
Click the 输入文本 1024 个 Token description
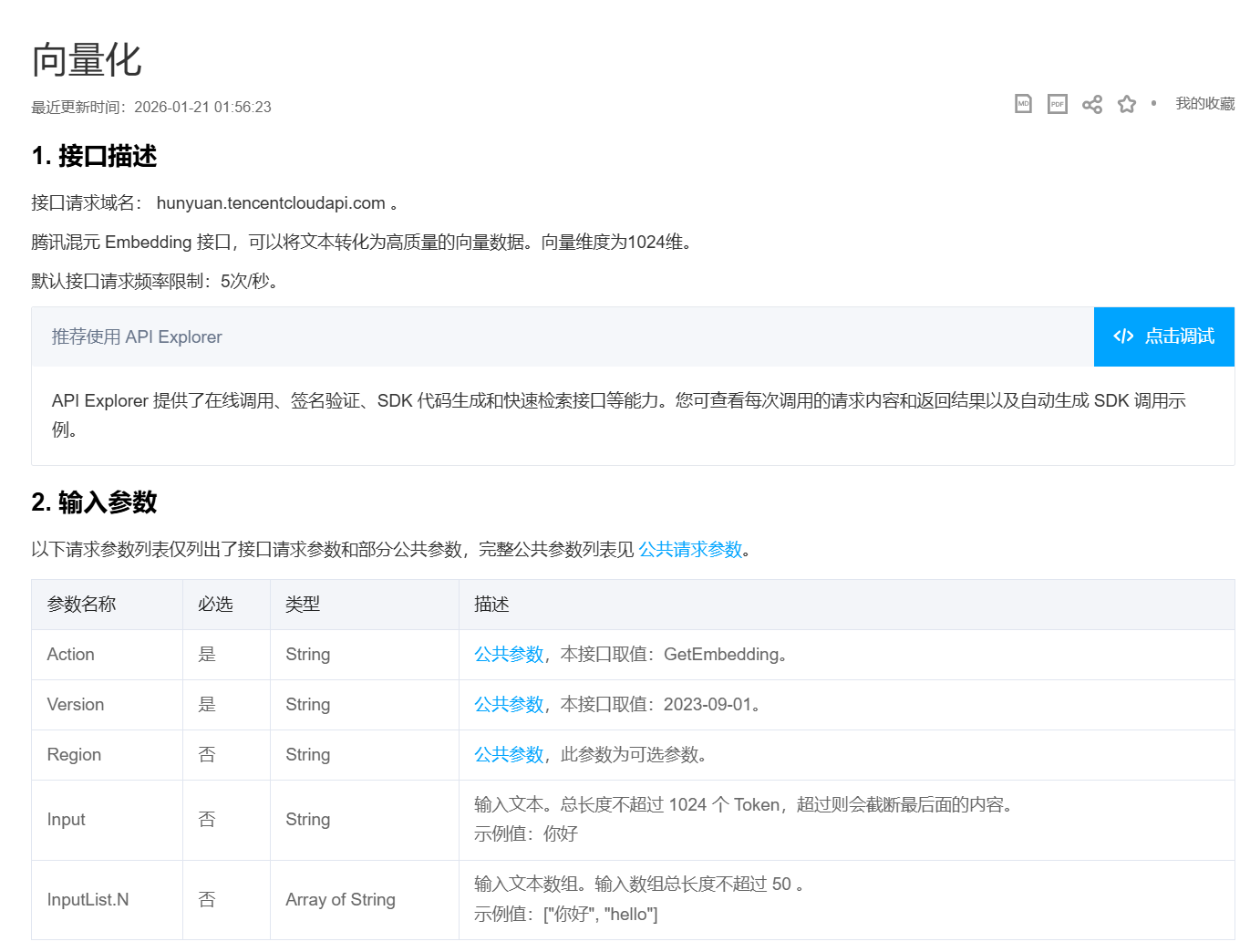click(744, 804)
